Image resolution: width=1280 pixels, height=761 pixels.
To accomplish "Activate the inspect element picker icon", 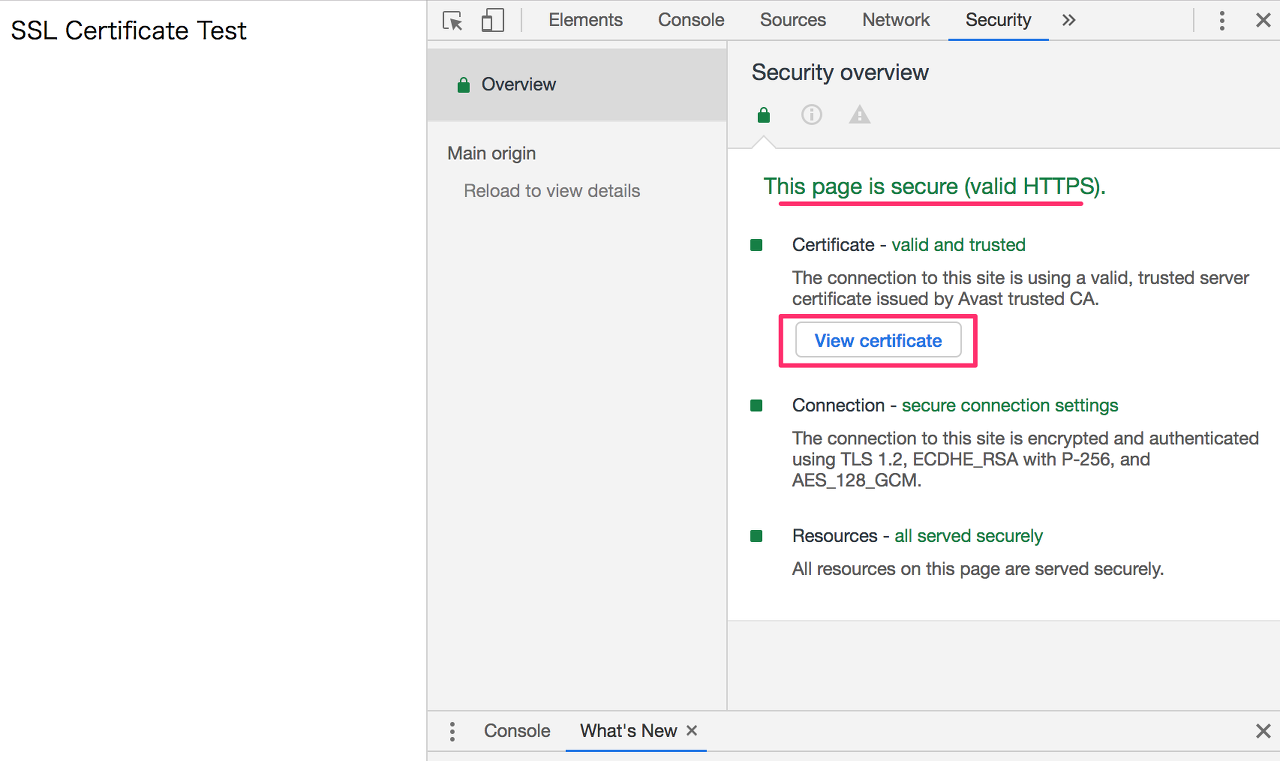I will pyautogui.click(x=453, y=20).
